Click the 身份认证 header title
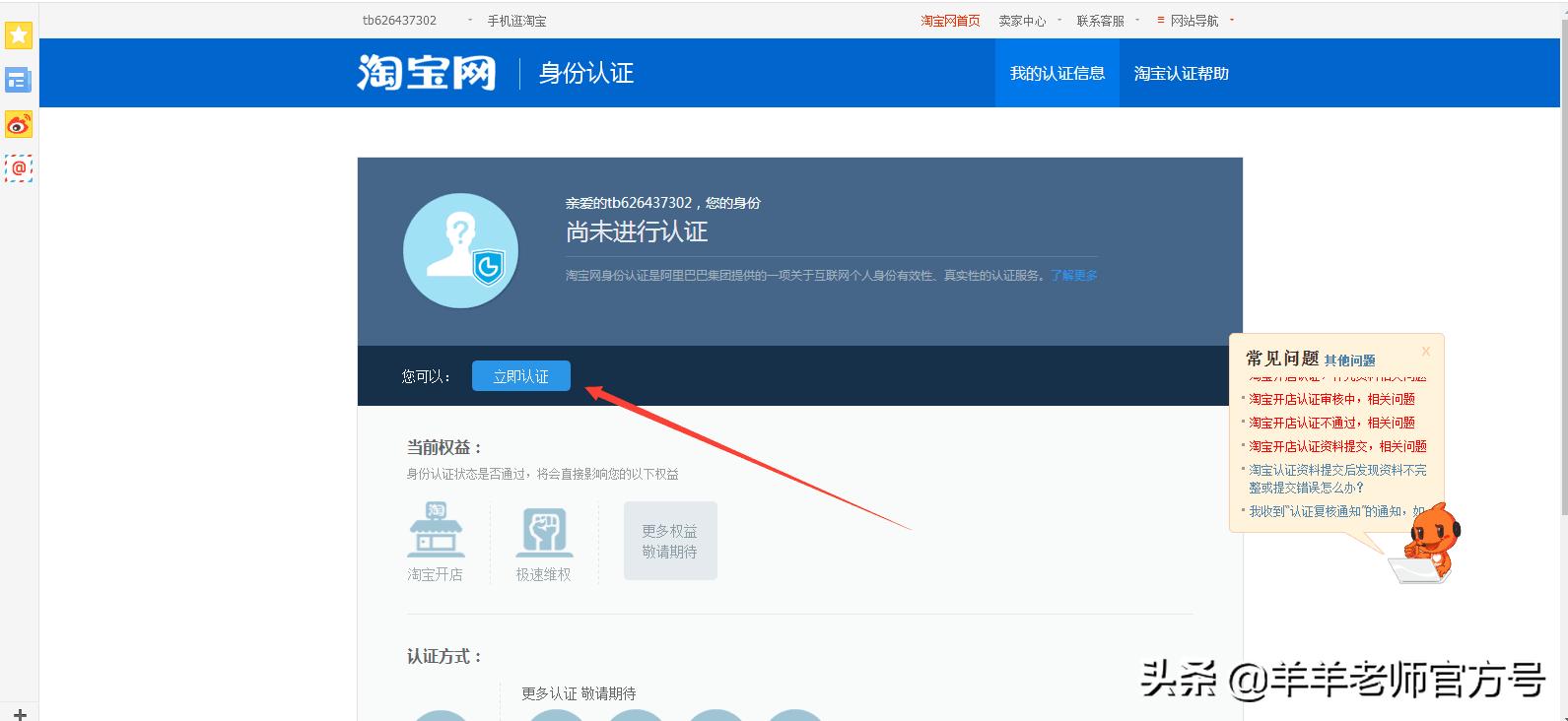The width and height of the screenshot is (1568, 721). [x=586, y=73]
